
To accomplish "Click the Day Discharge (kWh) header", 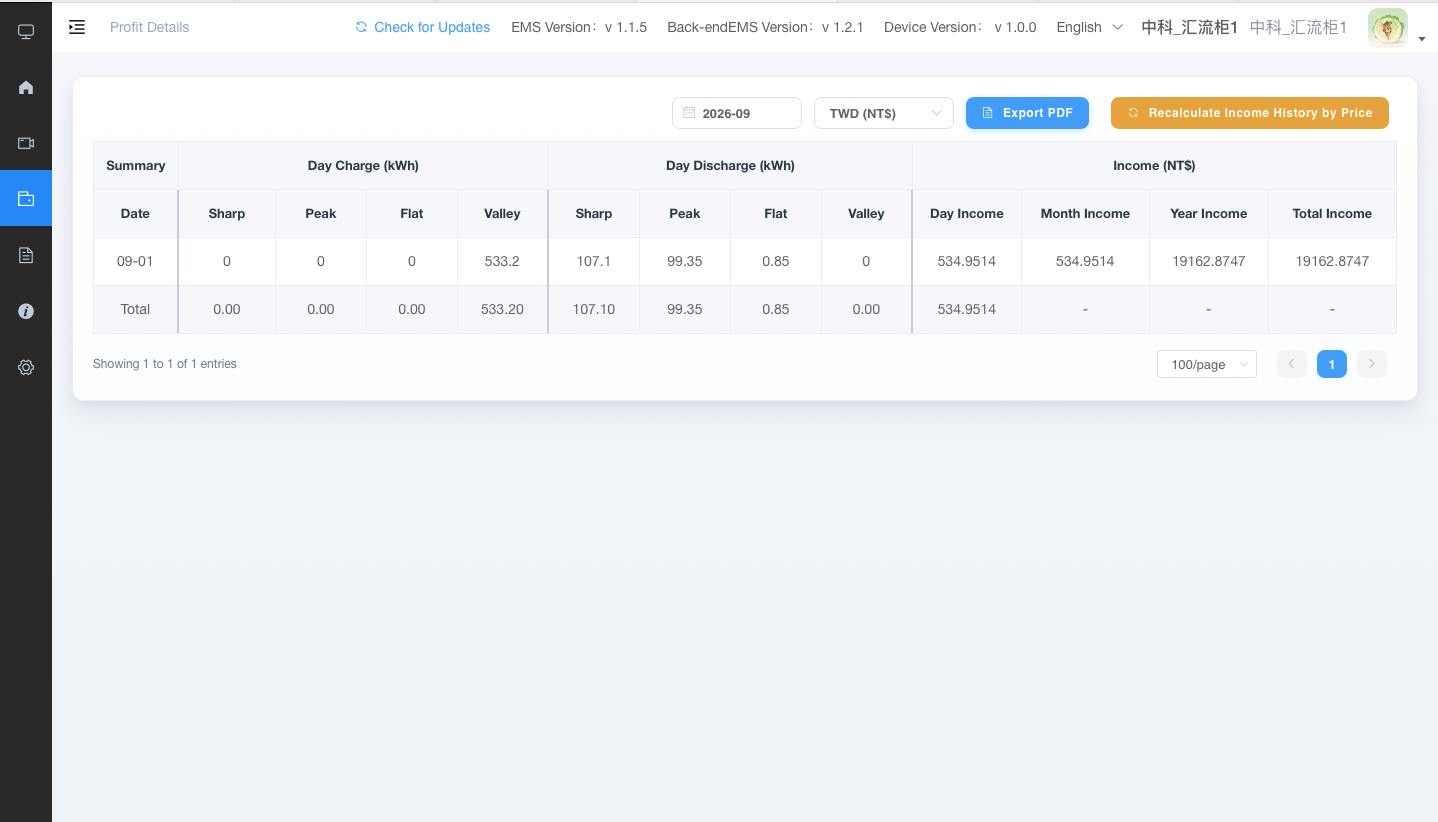I will (x=730, y=165).
